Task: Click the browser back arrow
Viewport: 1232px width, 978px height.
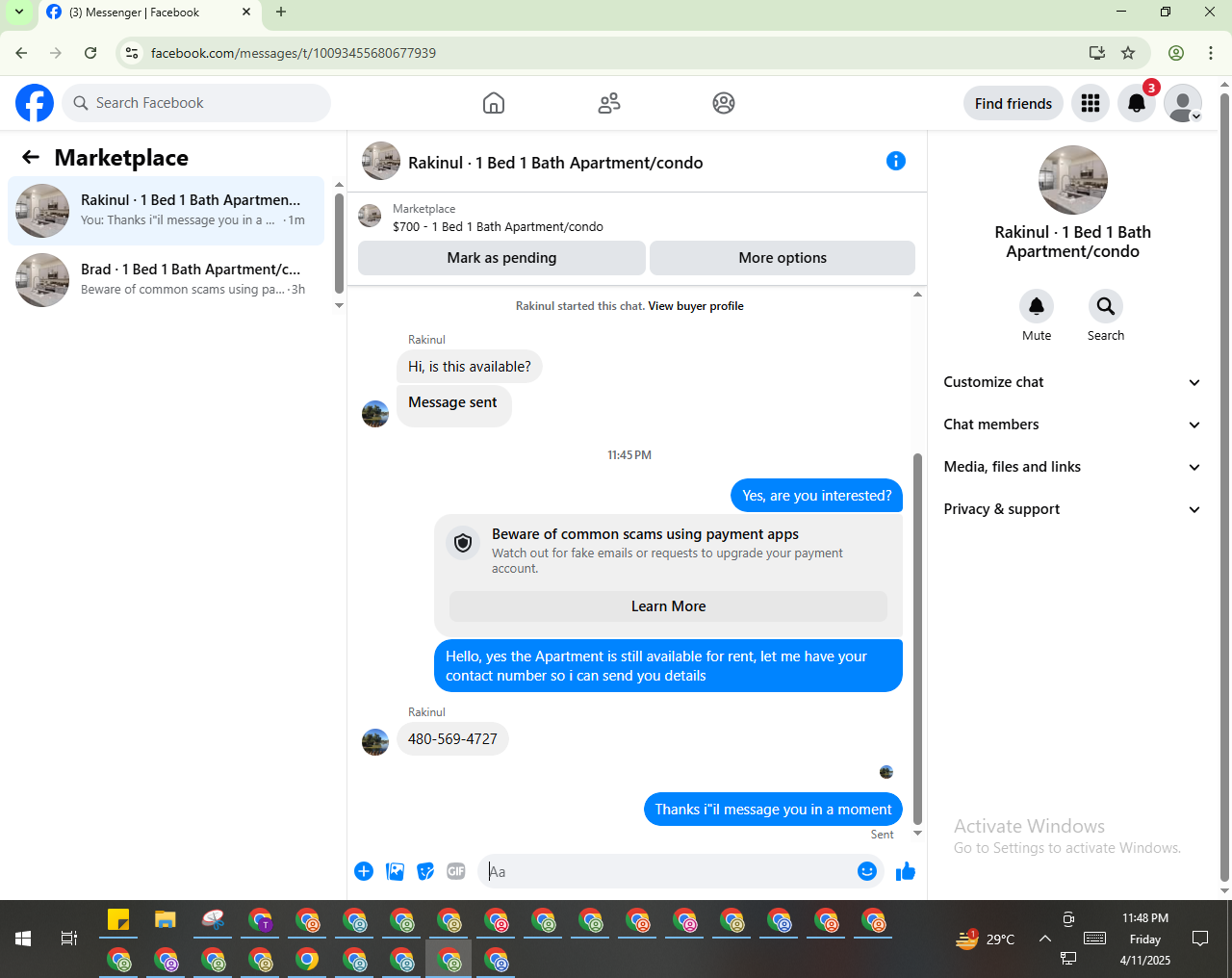Action: point(21,53)
